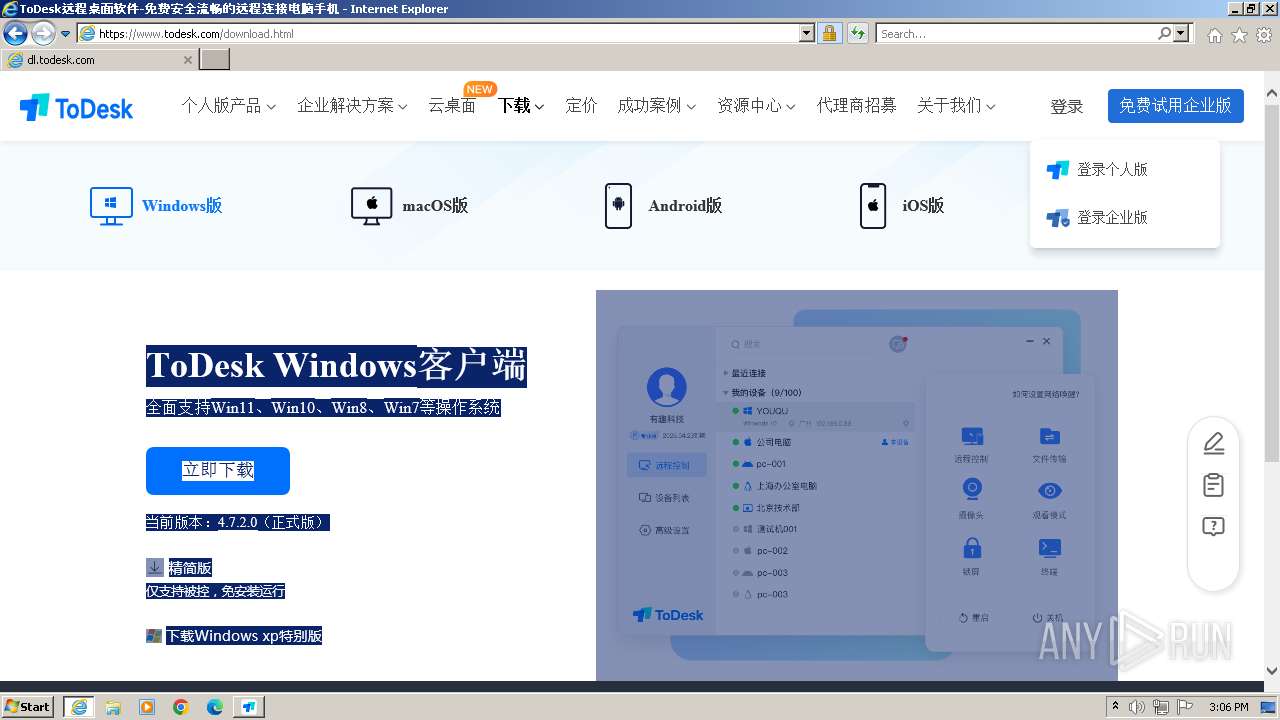This screenshot has width=1280, height=720.
Task: Click the 下载Windows xp特别版 link
Action: click(244, 636)
